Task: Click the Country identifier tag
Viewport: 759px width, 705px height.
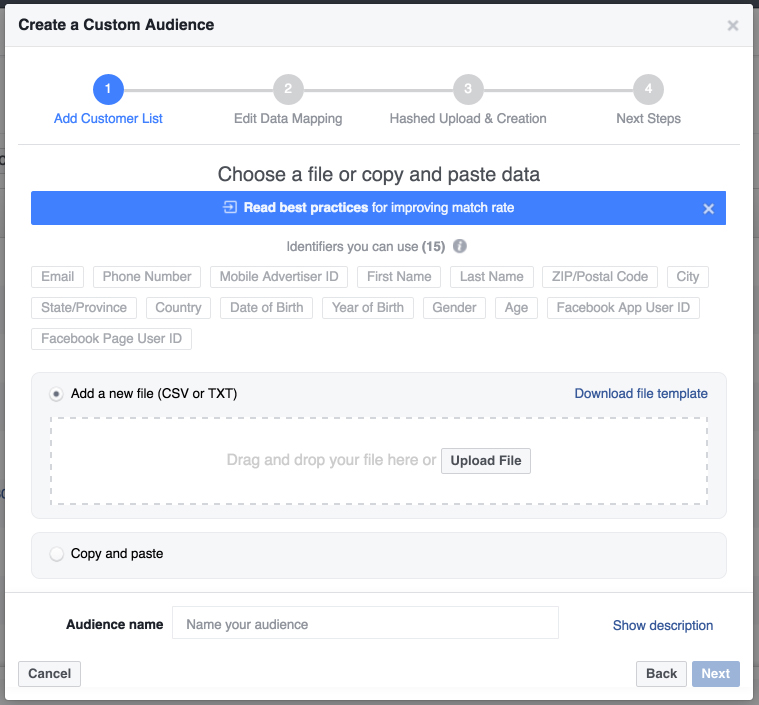Action: (x=178, y=307)
